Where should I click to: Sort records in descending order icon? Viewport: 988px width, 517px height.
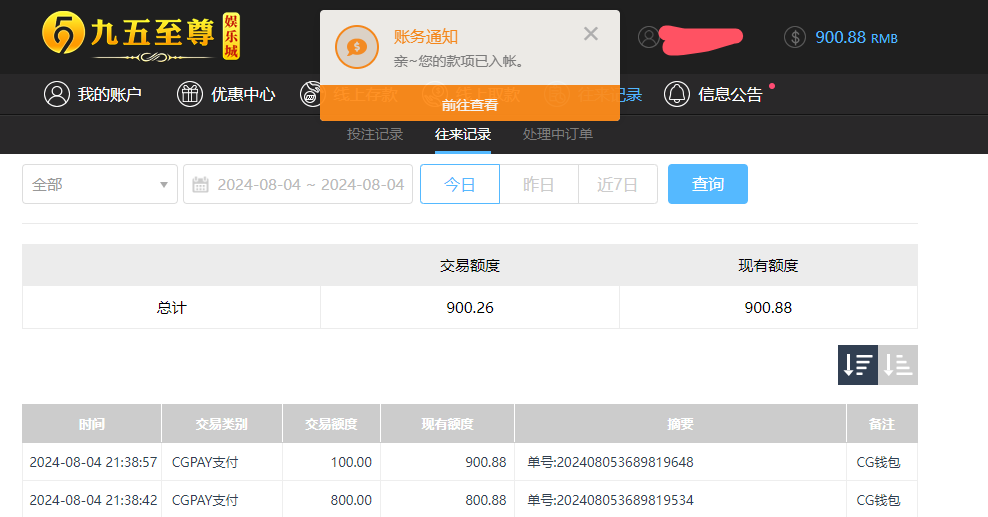(x=857, y=365)
